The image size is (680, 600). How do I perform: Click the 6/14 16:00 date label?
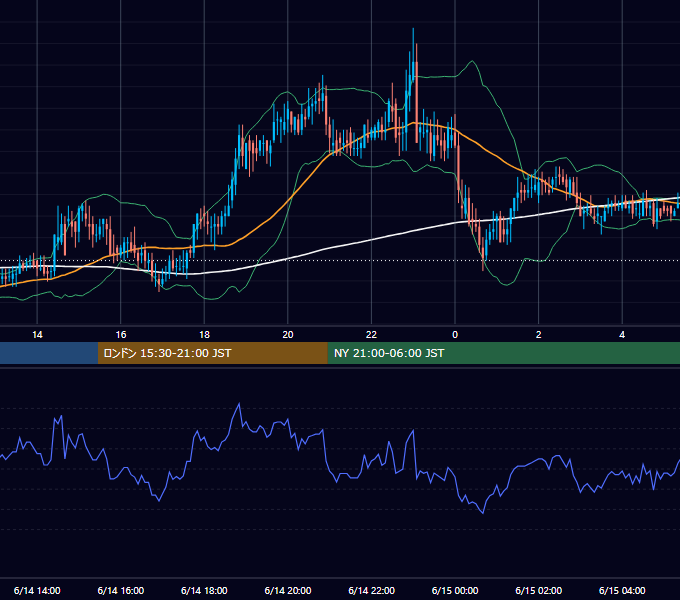[x=121, y=590]
